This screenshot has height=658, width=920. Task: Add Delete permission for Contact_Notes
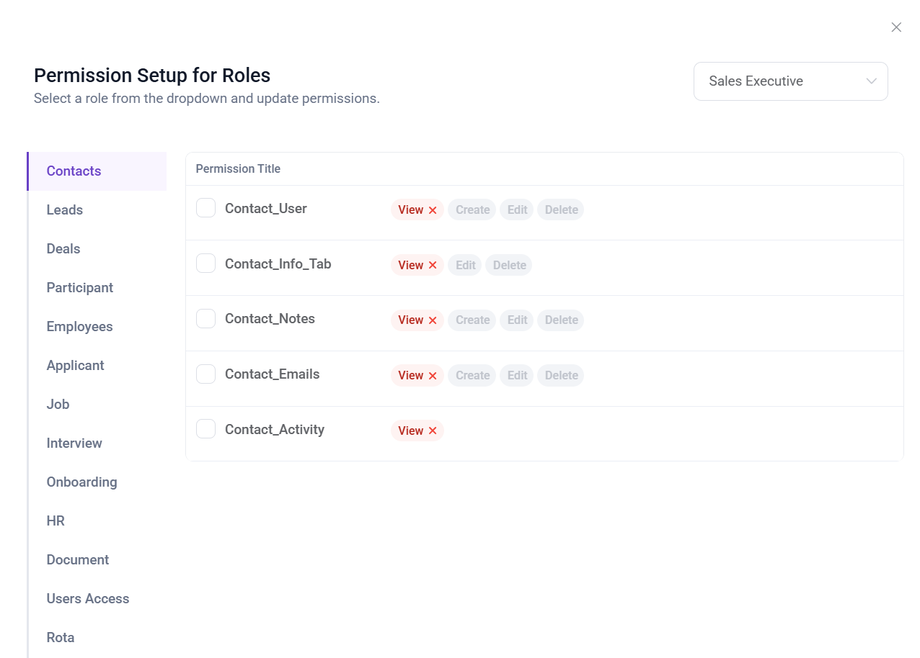pyautogui.click(x=561, y=320)
